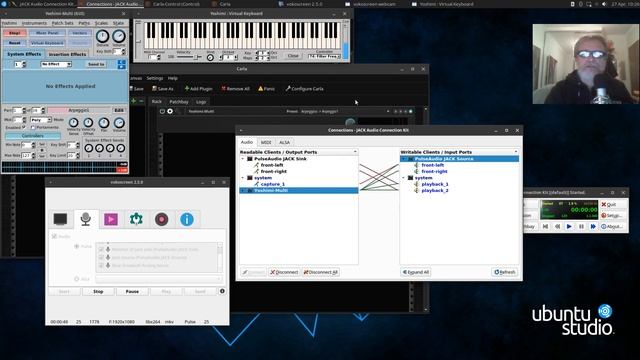Image resolution: width=640 pixels, height=360 pixels.
Task: Toggle the third Pulse device checkbox
Action: click(101, 265)
